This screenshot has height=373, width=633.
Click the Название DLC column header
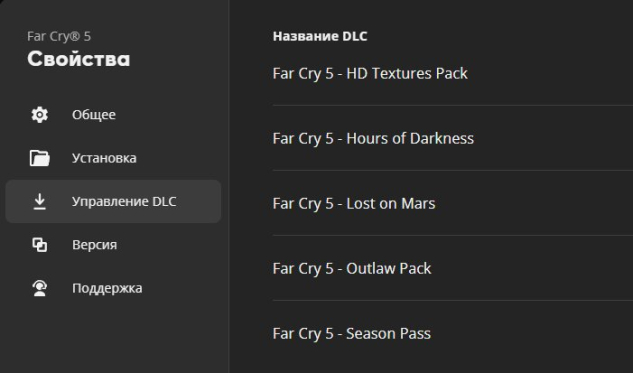320,36
